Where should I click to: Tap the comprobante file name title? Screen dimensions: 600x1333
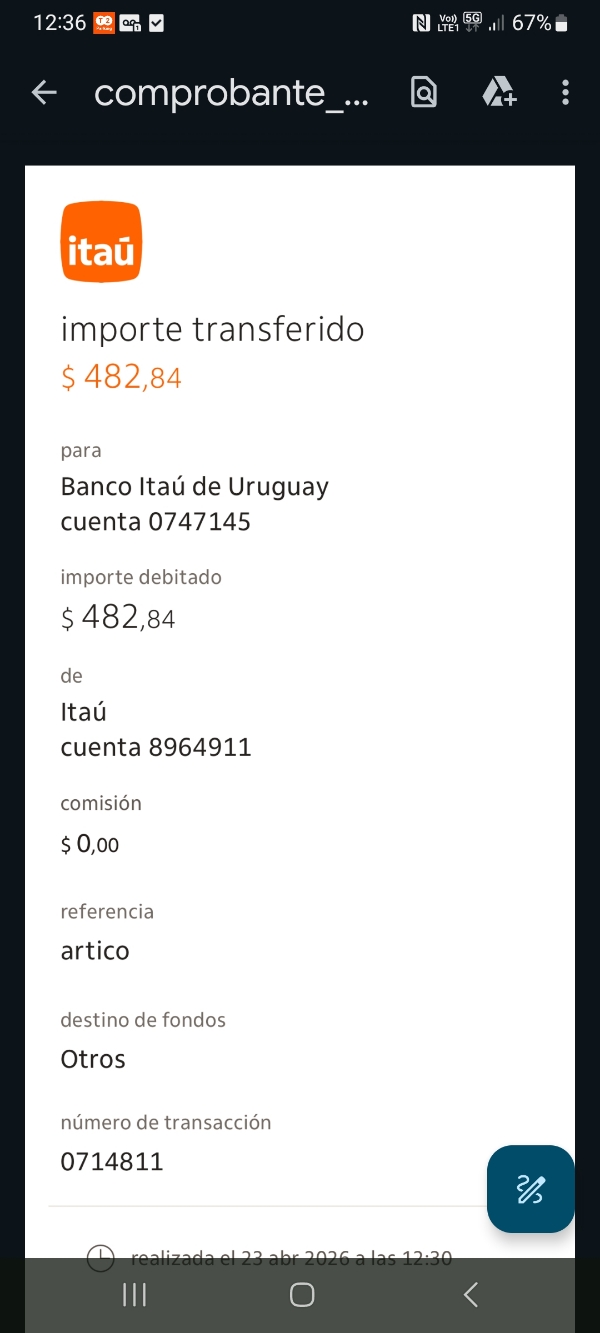click(x=231, y=93)
